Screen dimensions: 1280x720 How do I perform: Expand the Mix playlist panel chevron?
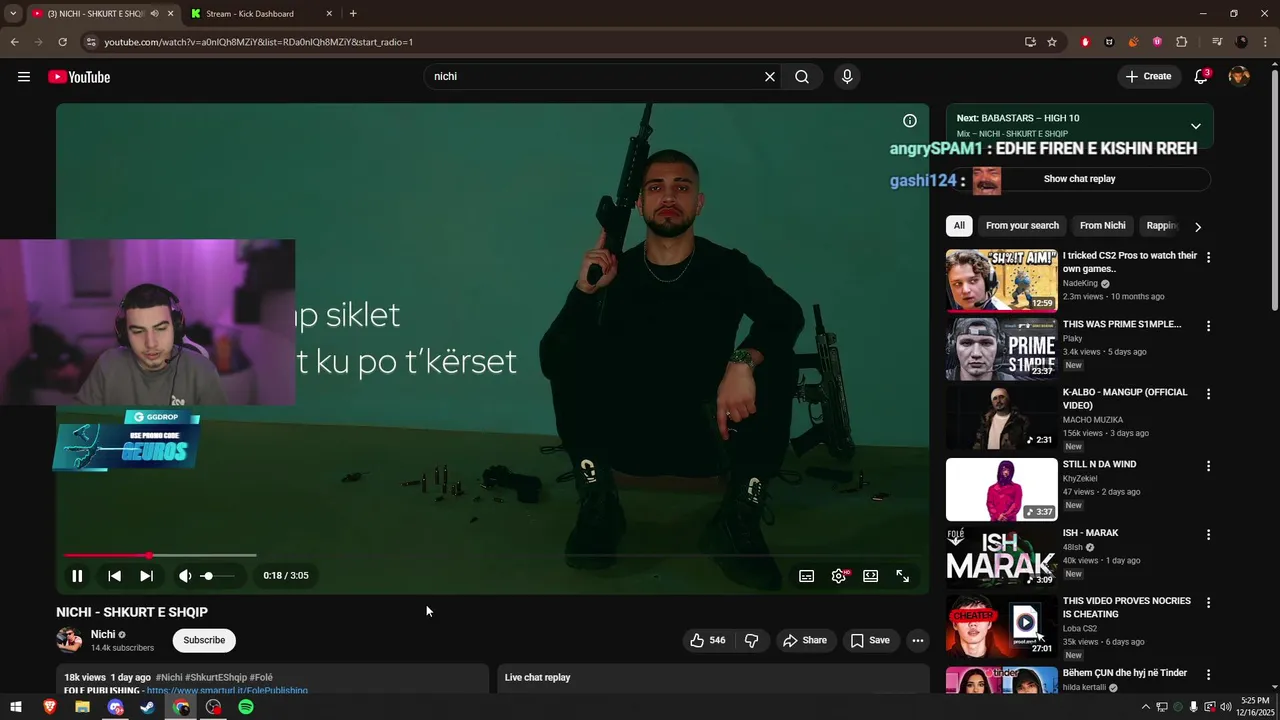click(1195, 126)
